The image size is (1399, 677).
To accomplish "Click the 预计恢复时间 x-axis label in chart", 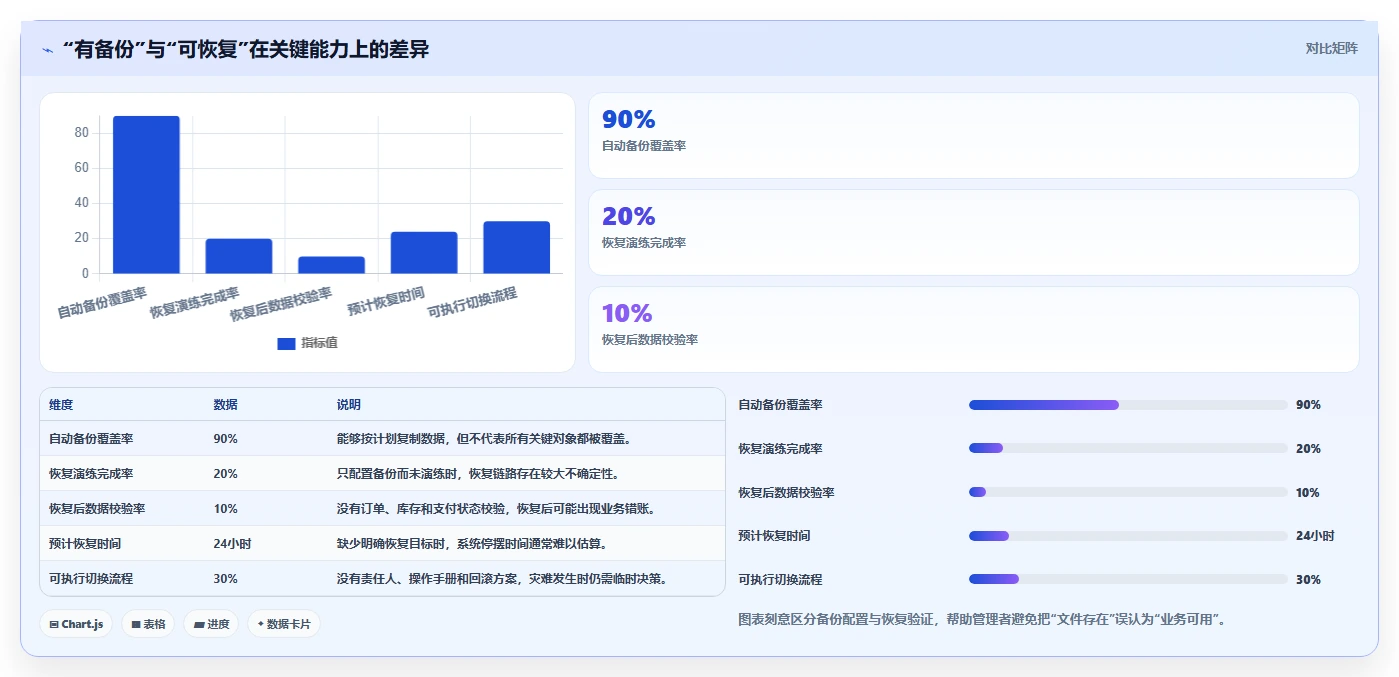I will pos(386,301).
